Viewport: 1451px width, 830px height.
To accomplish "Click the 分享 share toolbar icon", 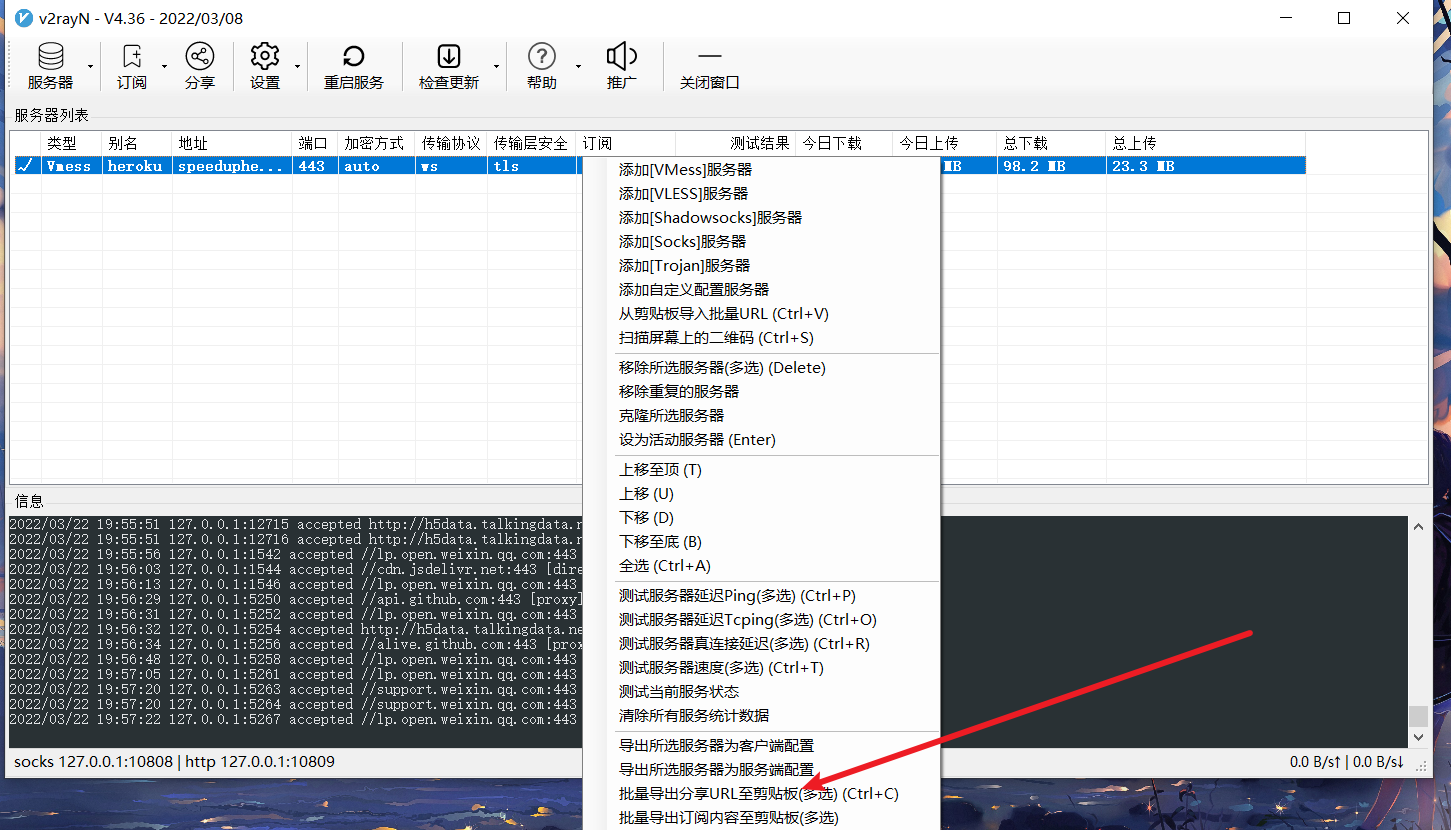I will tap(200, 67).
